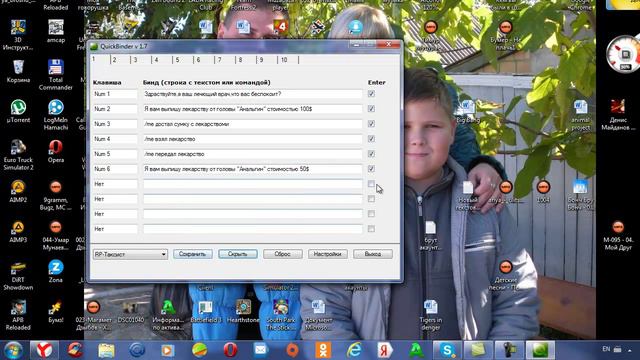Click bind text field for Num 3
This screenshot has height=360, width=640.
click(x=252, y=124)
